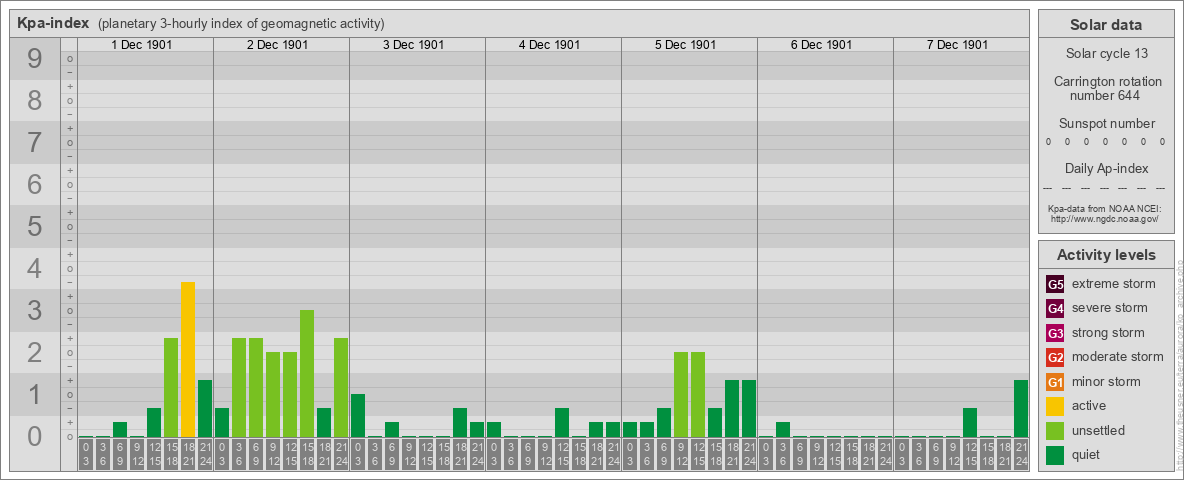Select the 5 Dec 1901 date header
The height and width of the screenshot is (480, 1184).
[x=686, y=45]
